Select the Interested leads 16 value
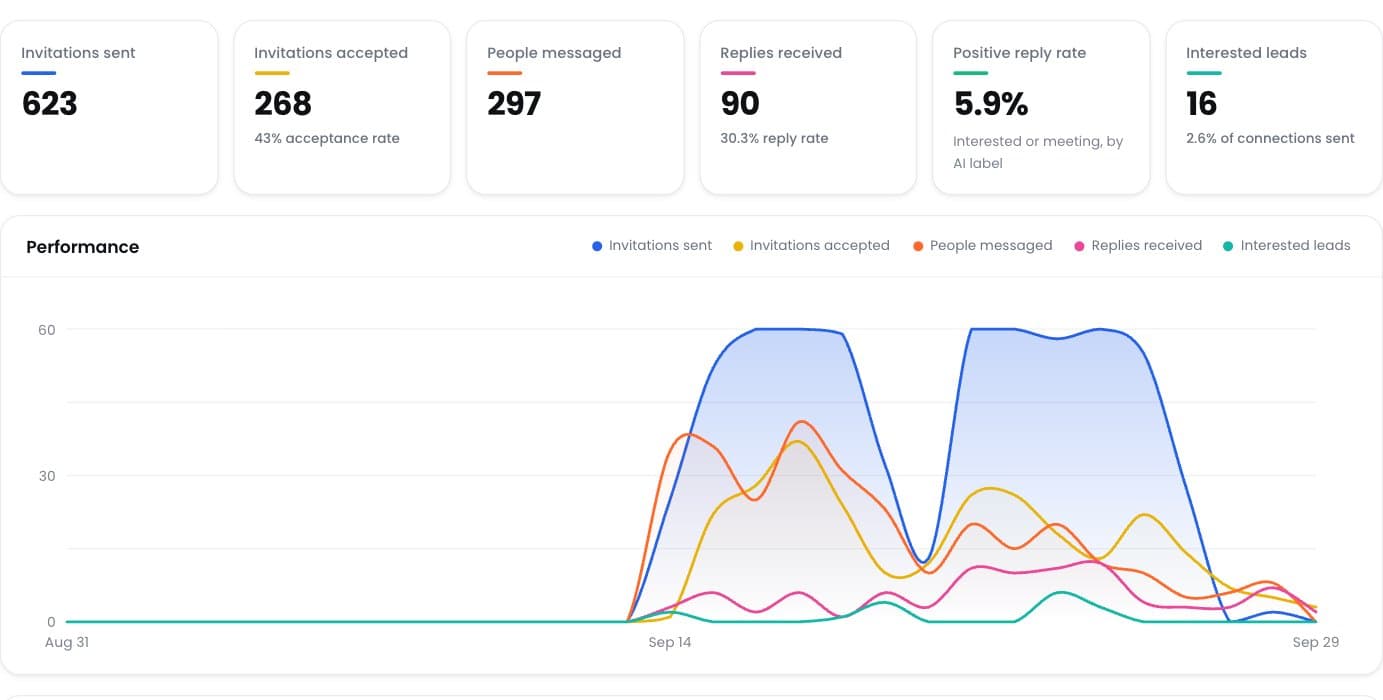 coord(1201,104)
